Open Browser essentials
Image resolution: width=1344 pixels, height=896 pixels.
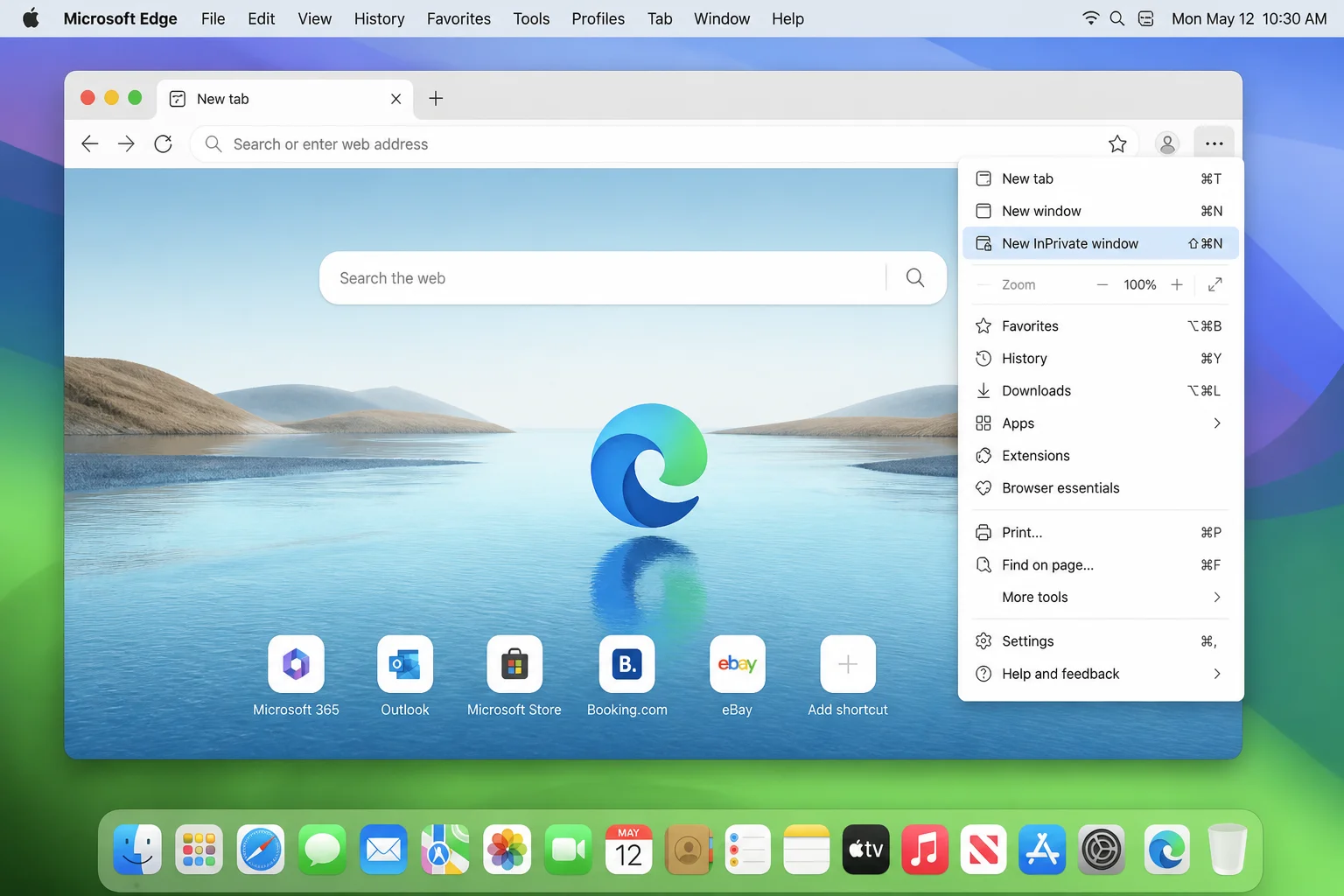coord(1101,488)
